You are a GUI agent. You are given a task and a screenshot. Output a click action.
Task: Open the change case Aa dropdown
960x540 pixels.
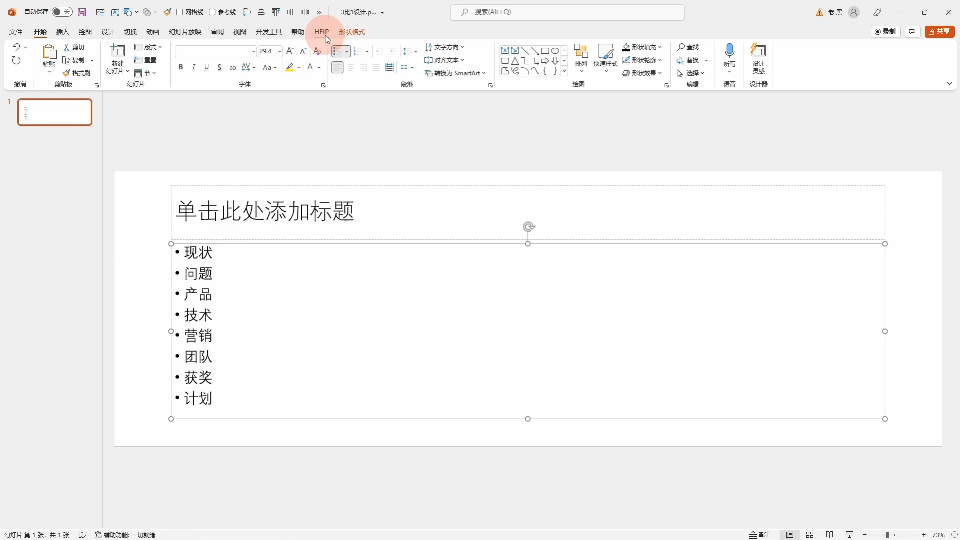(269, 67)
